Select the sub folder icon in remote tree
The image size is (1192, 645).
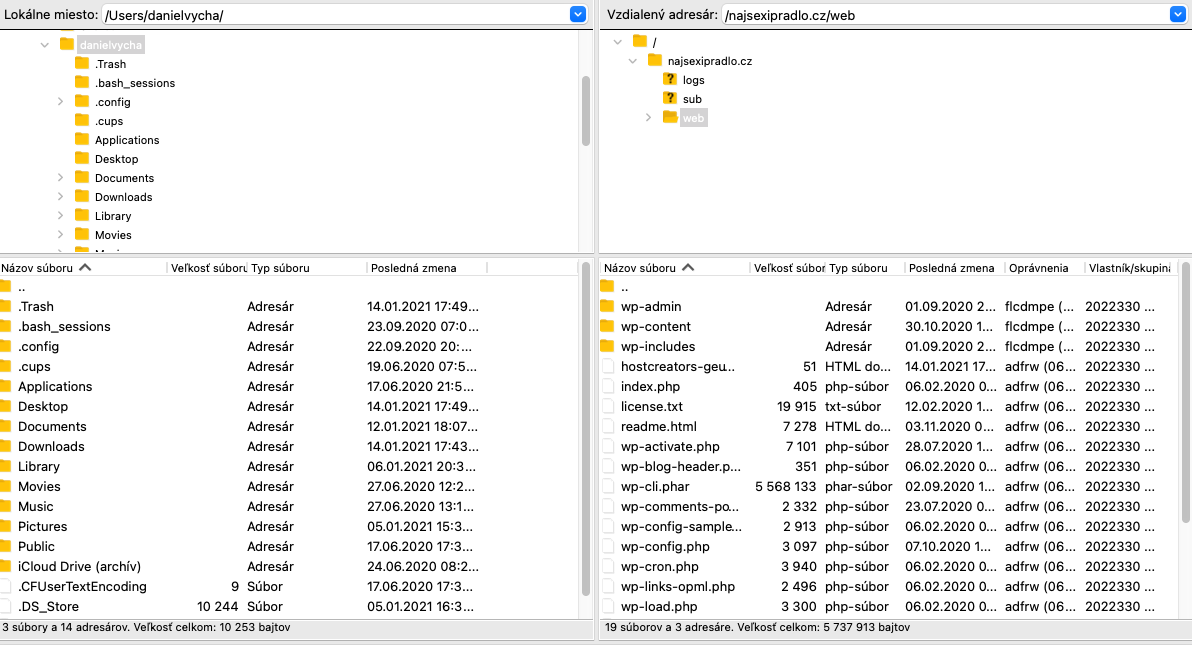[x=670, y=98]
